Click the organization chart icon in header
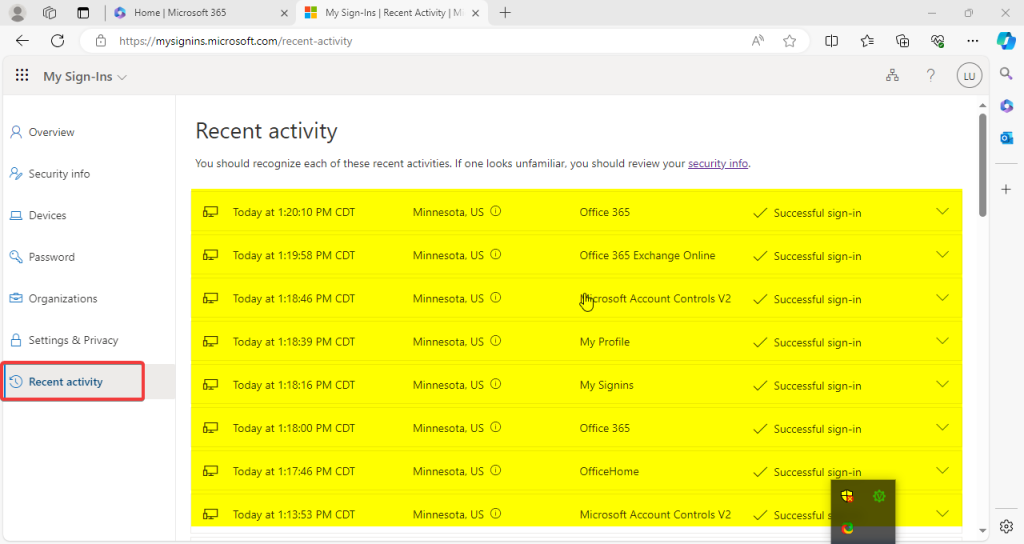Image resolution: width=1024 pixels, height=544 pixels. tap(892, 76)
